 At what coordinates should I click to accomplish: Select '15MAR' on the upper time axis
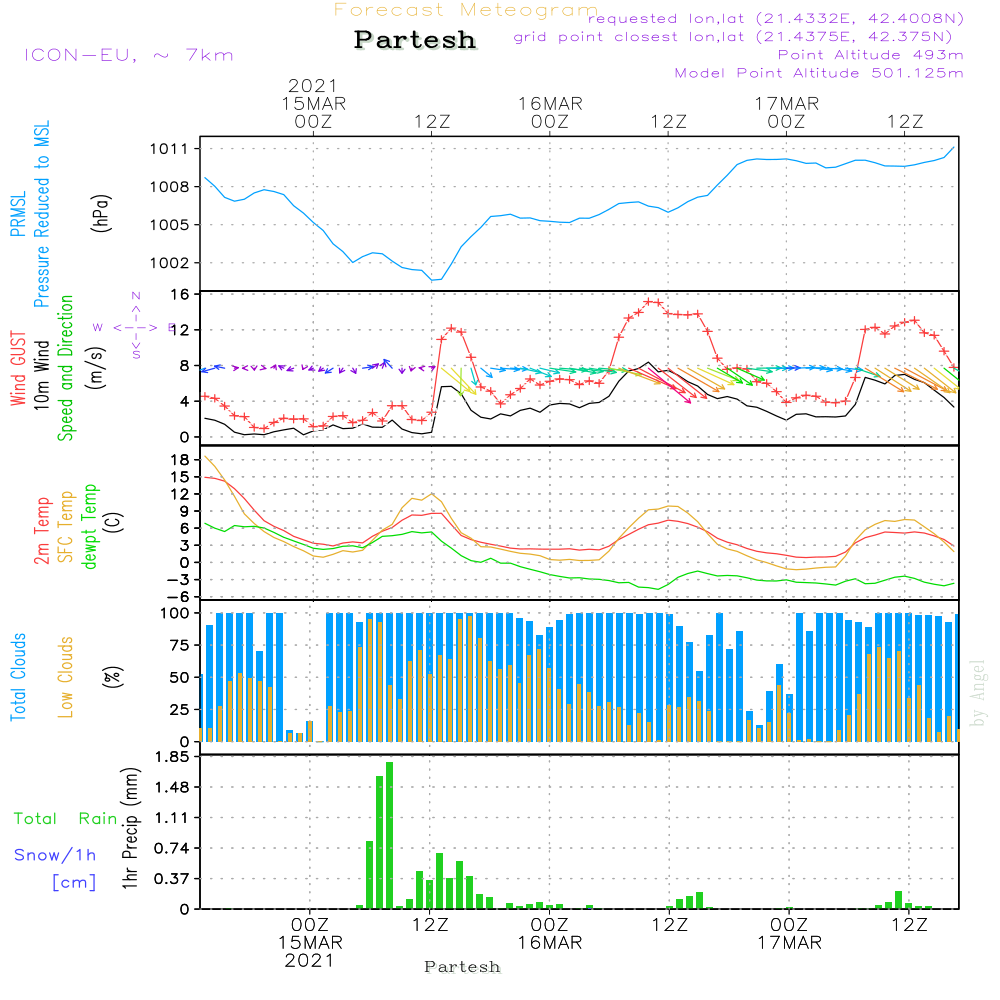pos(314,103)
